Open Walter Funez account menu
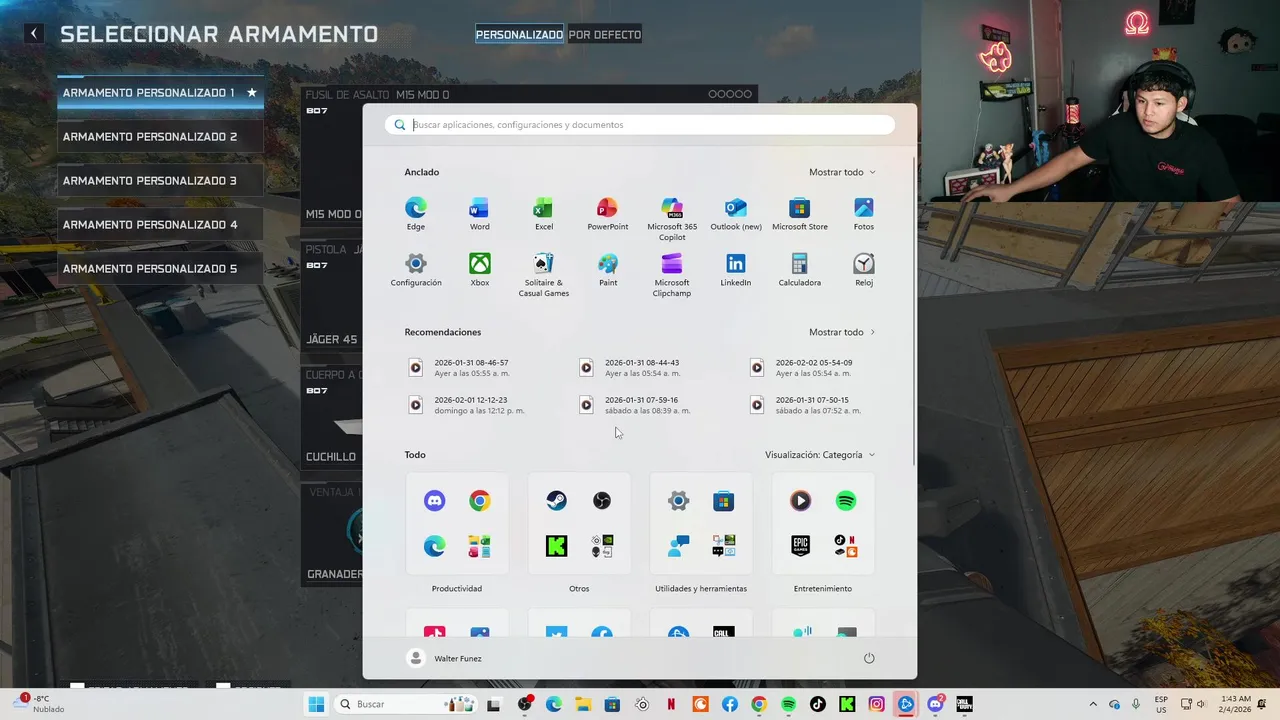This screenshot has height=720, width=1280. (444, 658)
